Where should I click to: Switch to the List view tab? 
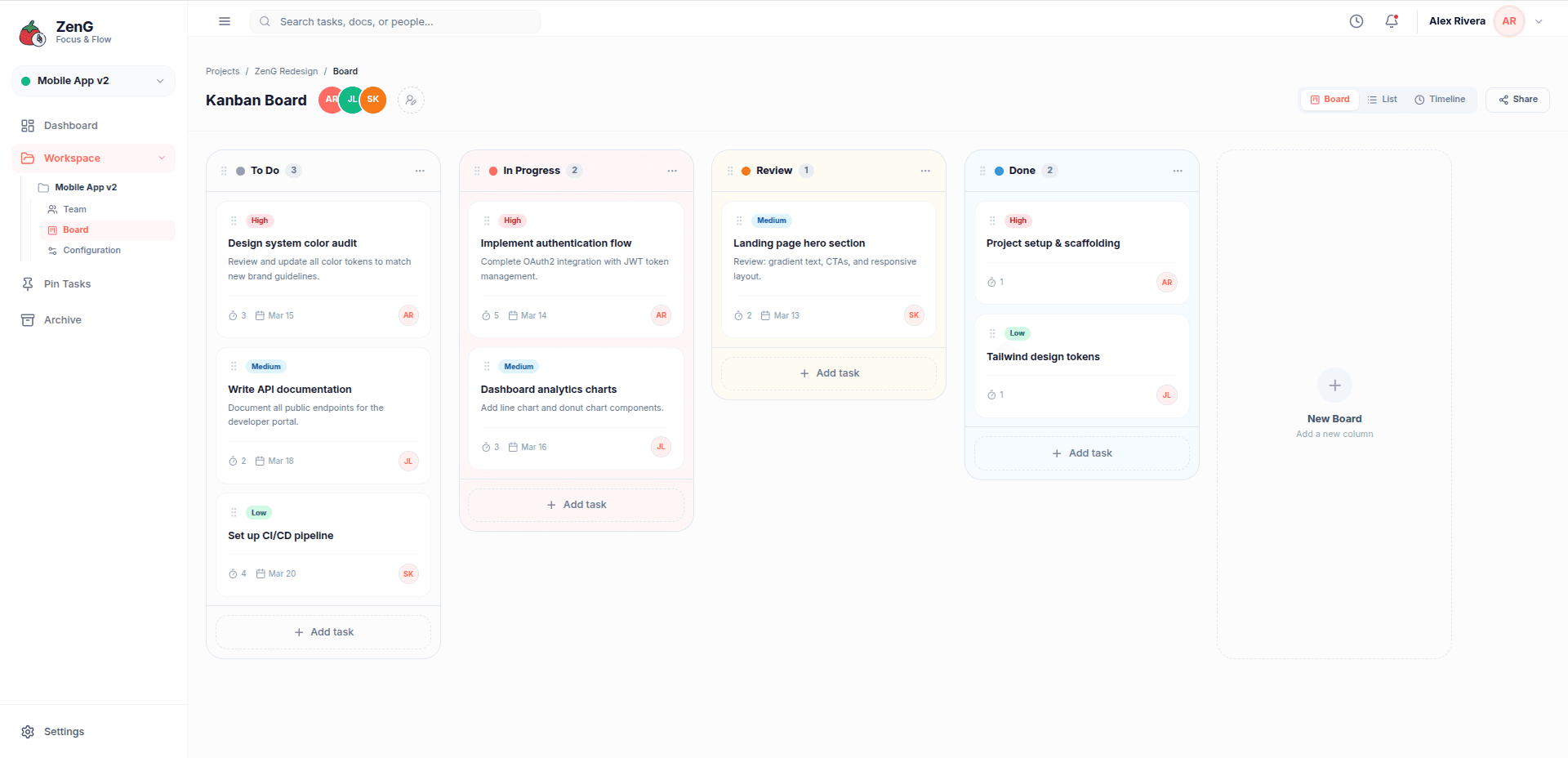(x=1383, y=99)
